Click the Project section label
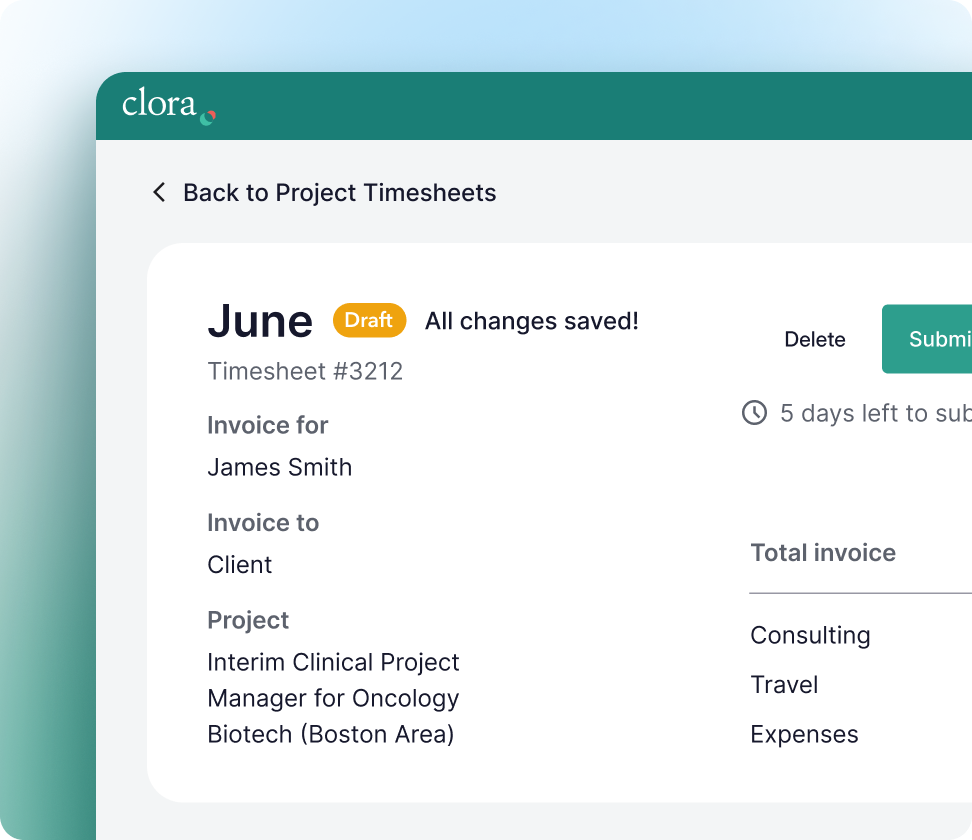The image size is (972, 840). 248,620
